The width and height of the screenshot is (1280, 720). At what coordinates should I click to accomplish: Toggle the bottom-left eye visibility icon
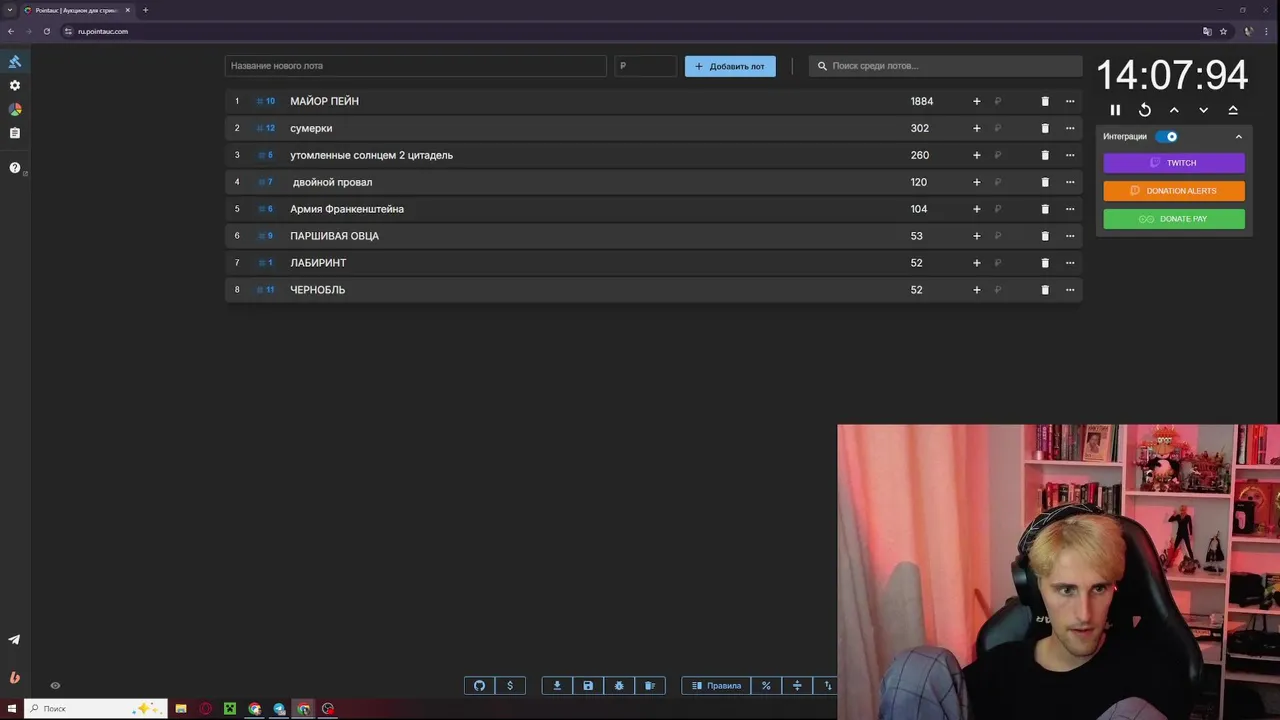55,686
